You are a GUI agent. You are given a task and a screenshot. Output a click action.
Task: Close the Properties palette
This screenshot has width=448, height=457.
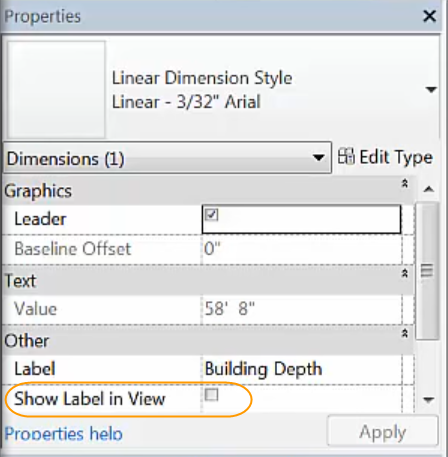pyautogui.click(x=429, y=16)
